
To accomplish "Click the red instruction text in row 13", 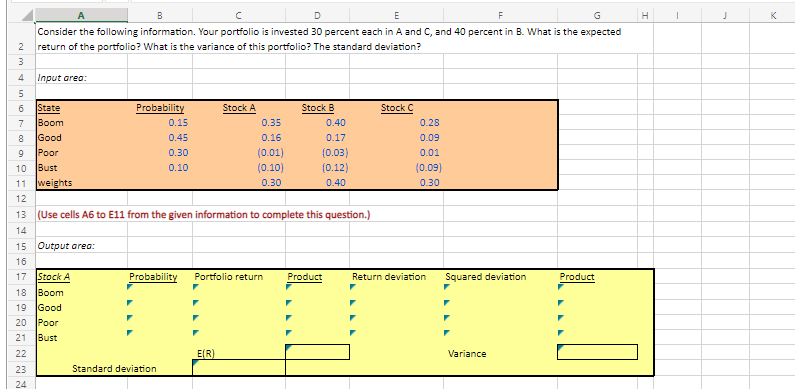I will (x=204, y=215).
